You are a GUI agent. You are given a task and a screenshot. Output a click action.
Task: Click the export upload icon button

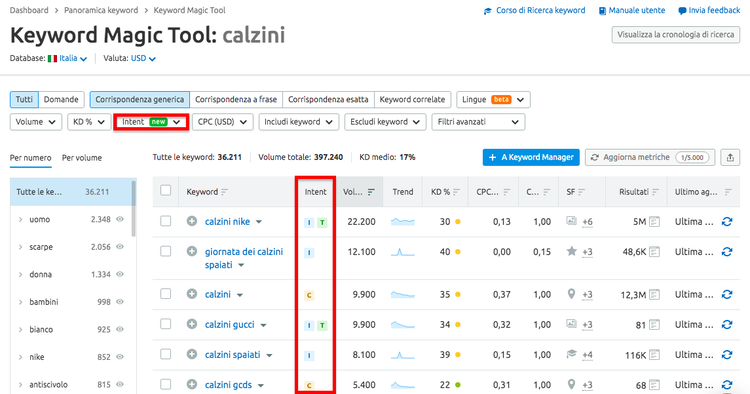[x=730, y=157]
